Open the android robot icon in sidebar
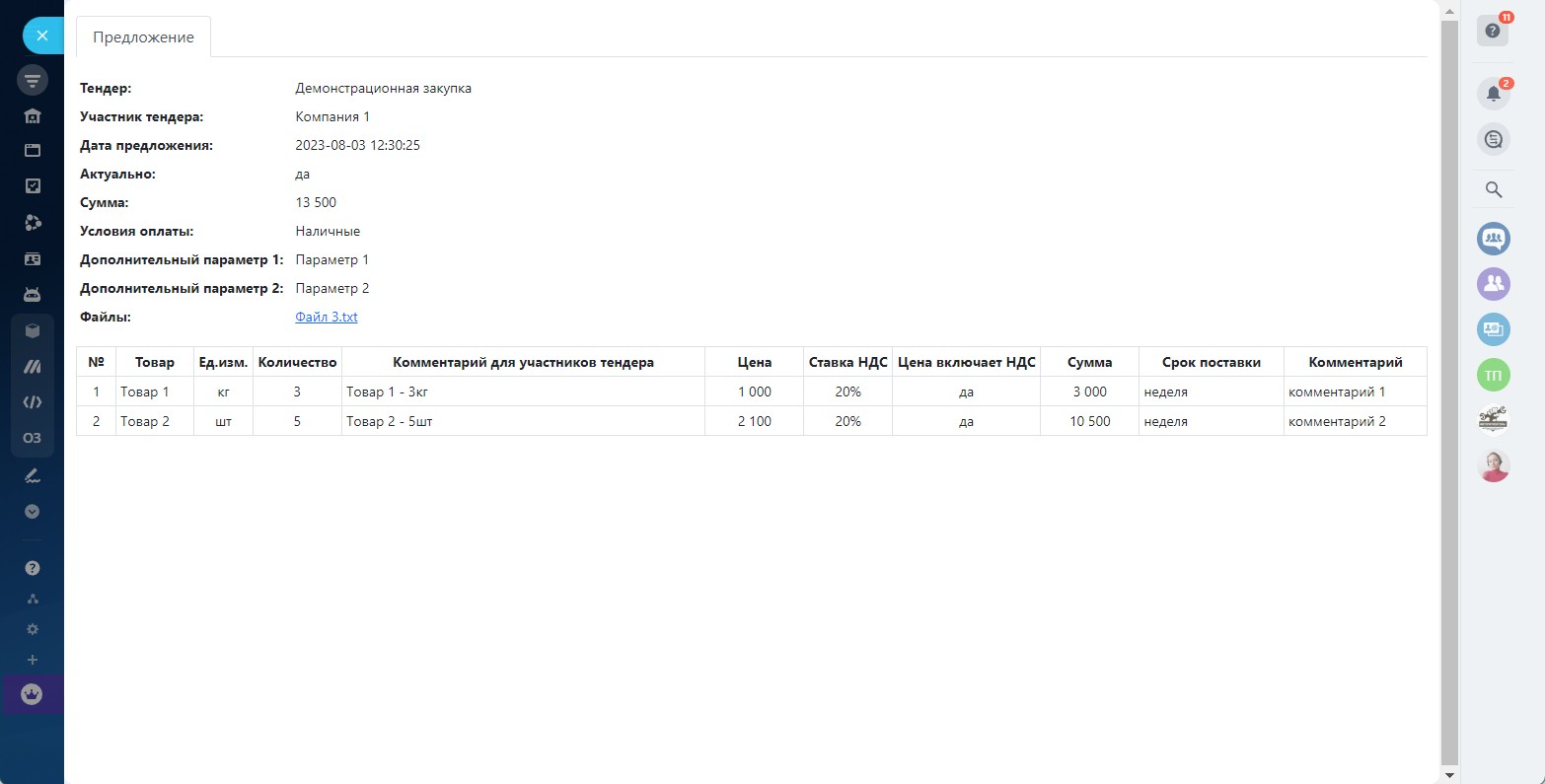The image size is (1545, 784). click(33, 294)
